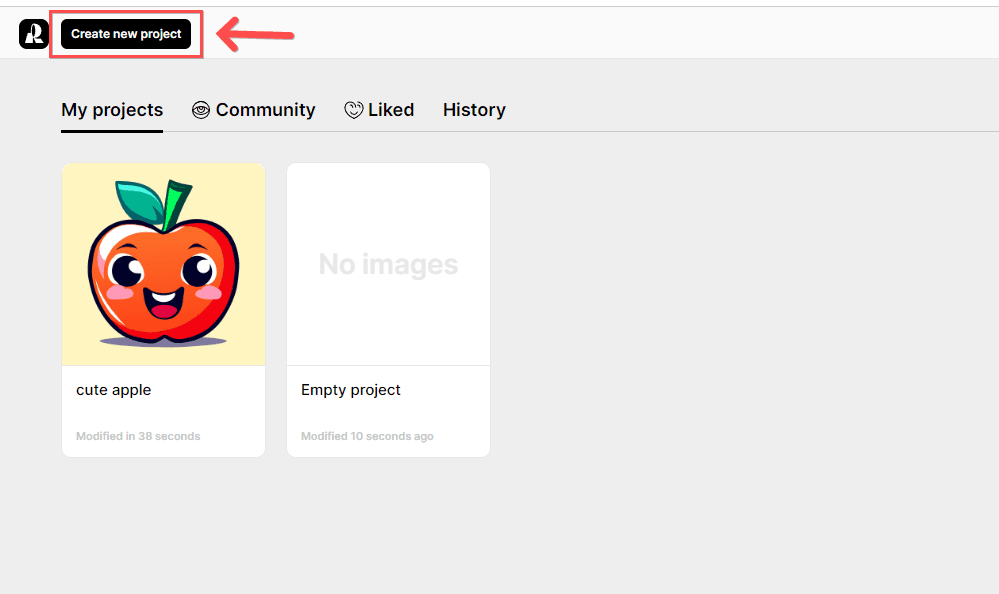Go to the Liked tab
The width and height of the screenshot is (999, 594).
[x=390, y=110]
